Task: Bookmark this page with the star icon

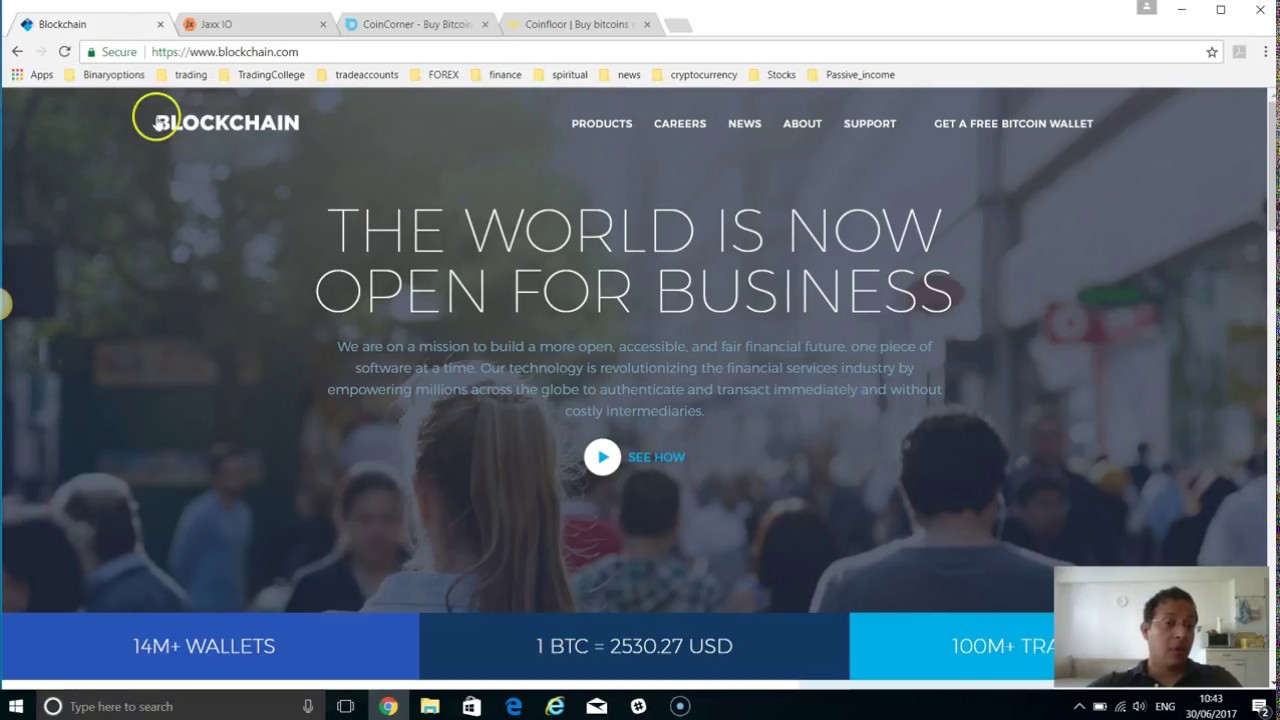Action: pos(1212,52)
